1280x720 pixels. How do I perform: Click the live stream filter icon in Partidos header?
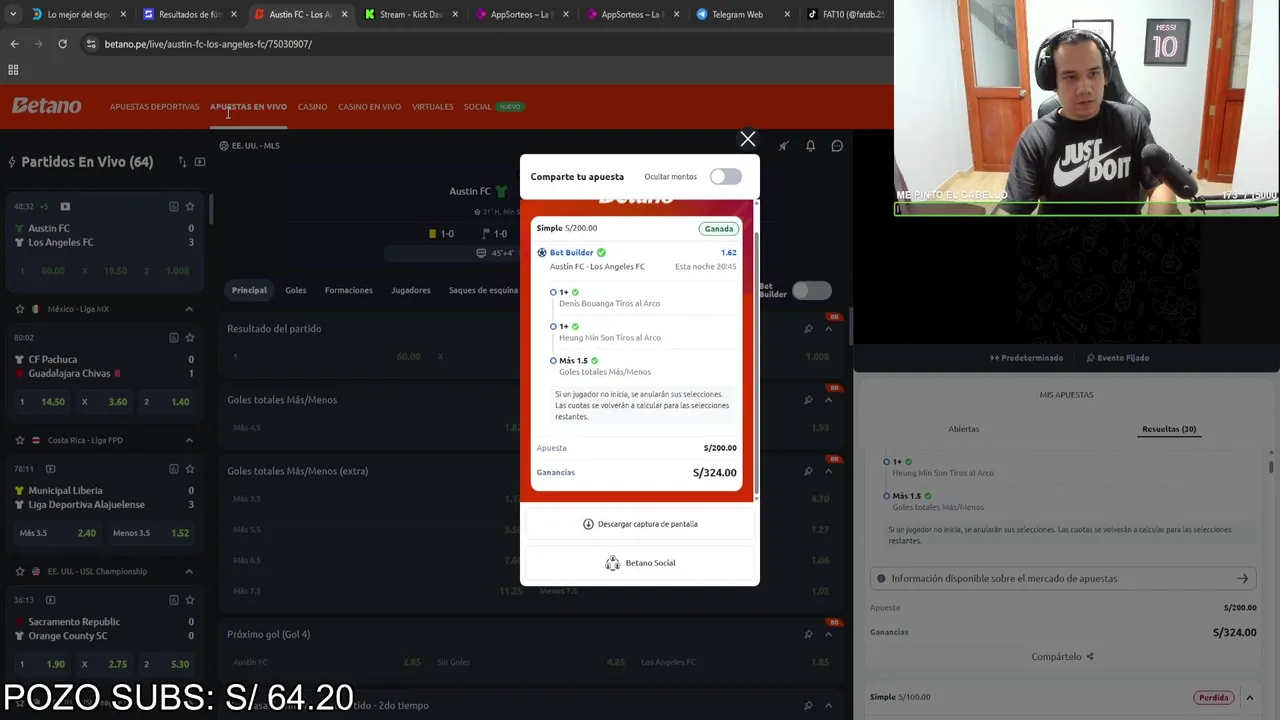[200, 162]
